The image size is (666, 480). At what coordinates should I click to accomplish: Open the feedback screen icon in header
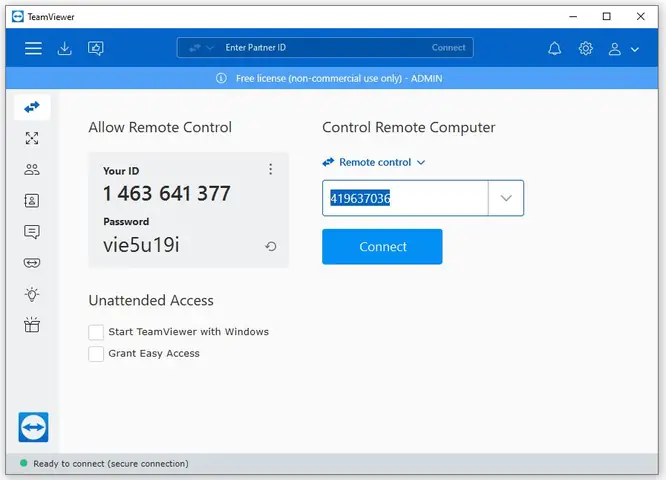tap(96, 48)
